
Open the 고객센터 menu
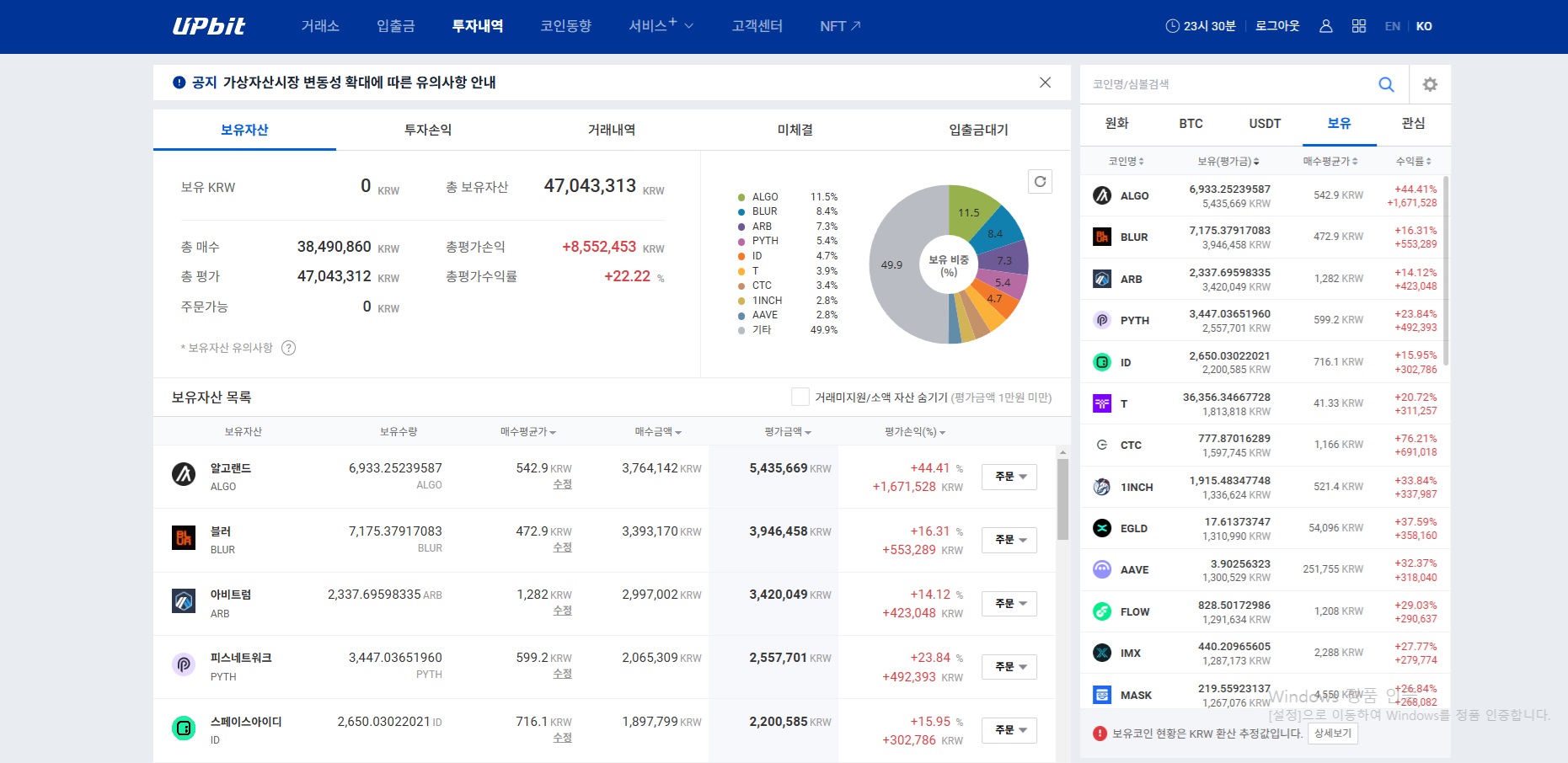757,26
